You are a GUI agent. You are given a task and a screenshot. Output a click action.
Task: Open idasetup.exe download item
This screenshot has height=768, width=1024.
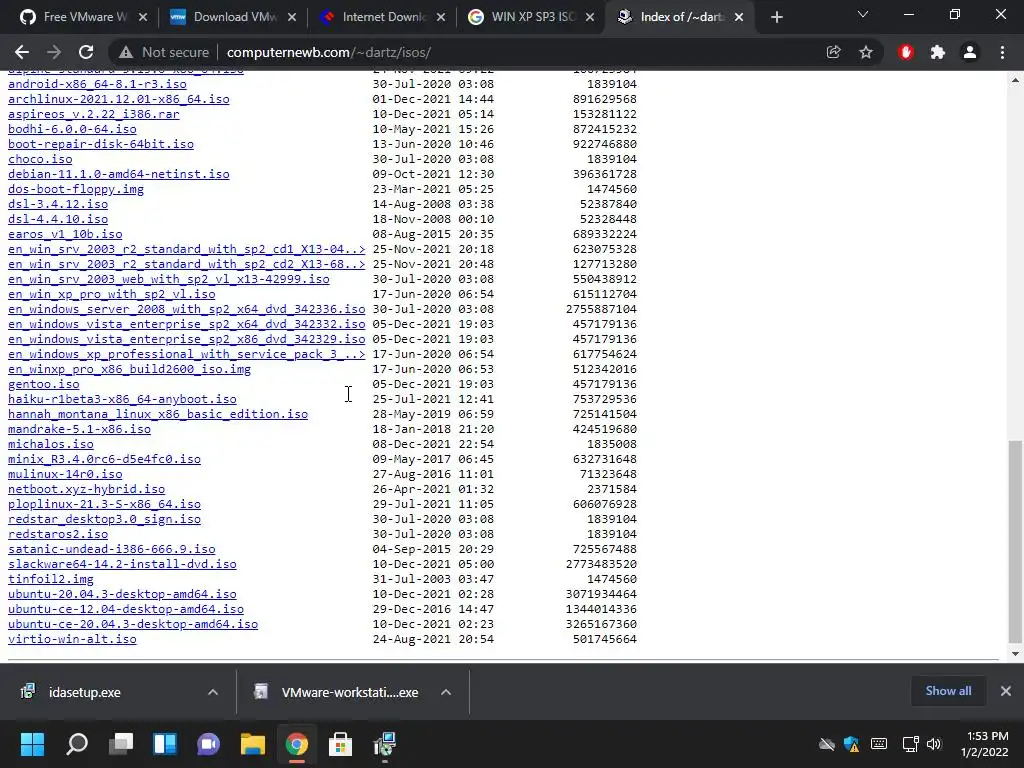point(84,692)
